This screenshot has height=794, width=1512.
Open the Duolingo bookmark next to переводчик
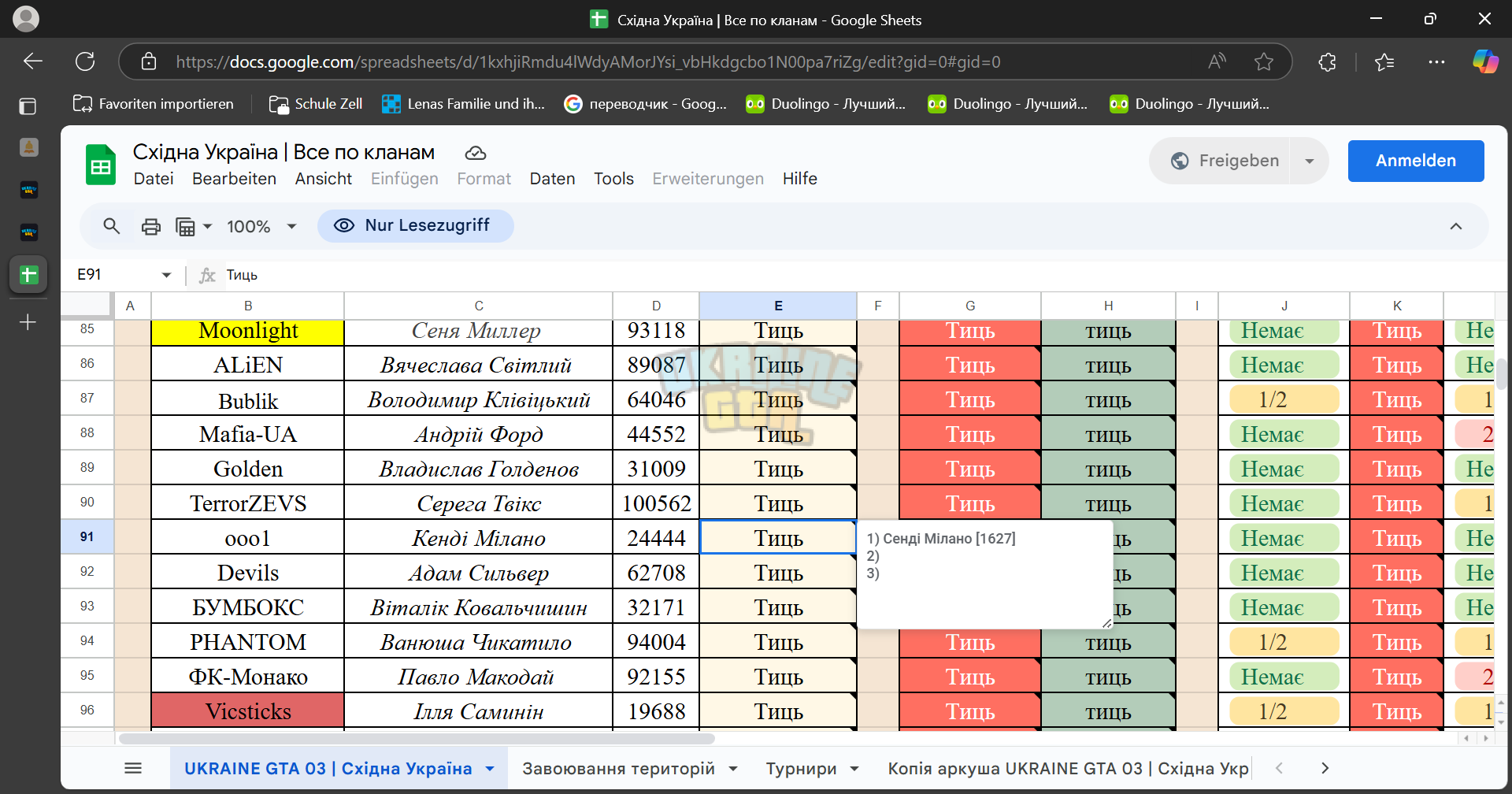tap(826, 104)
